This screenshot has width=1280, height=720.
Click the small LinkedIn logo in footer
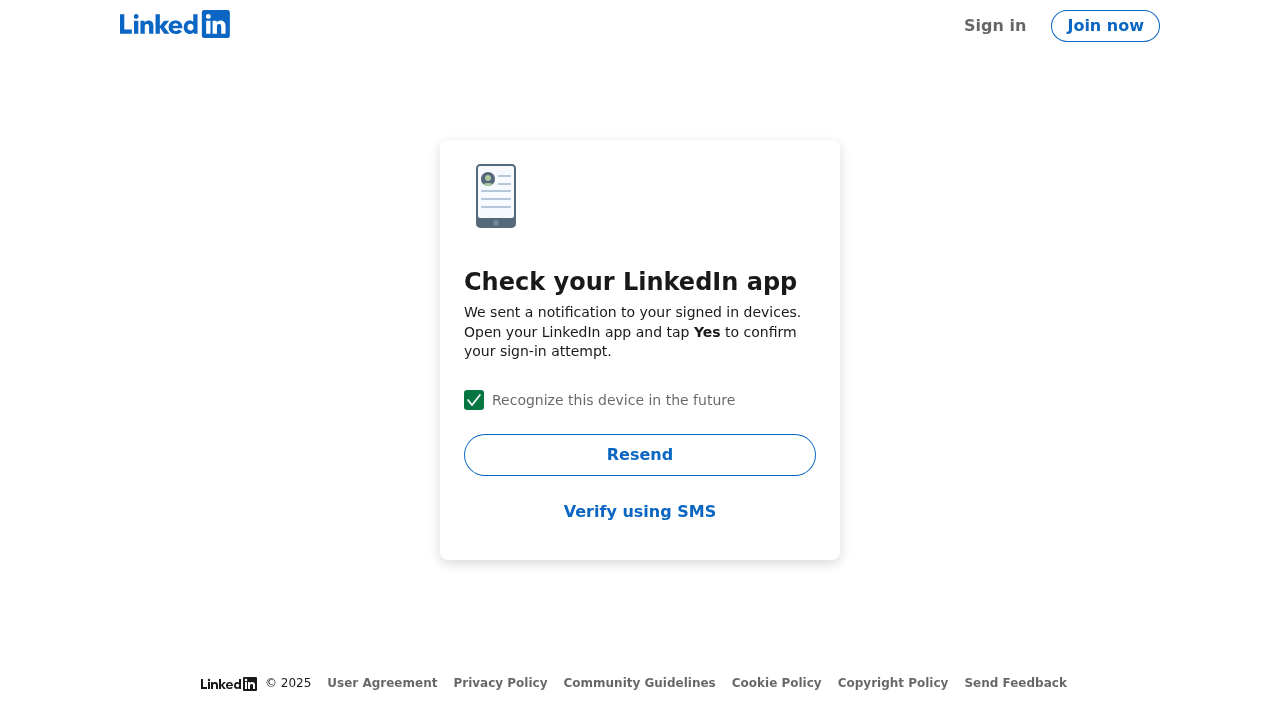[229, 684]
